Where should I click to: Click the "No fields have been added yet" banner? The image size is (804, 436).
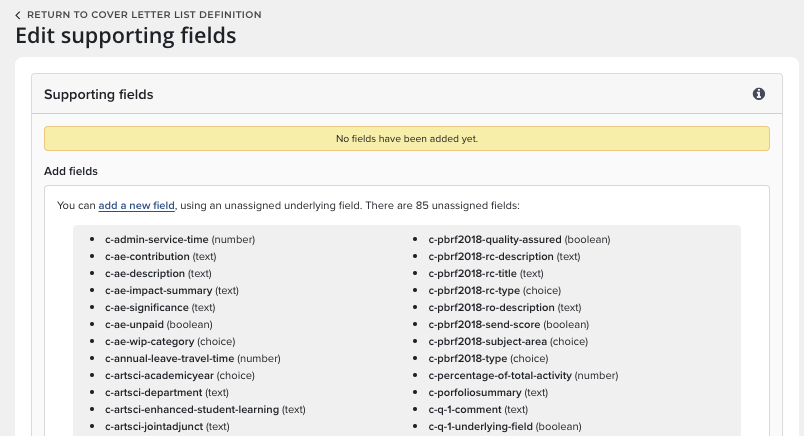coord(406,138)
